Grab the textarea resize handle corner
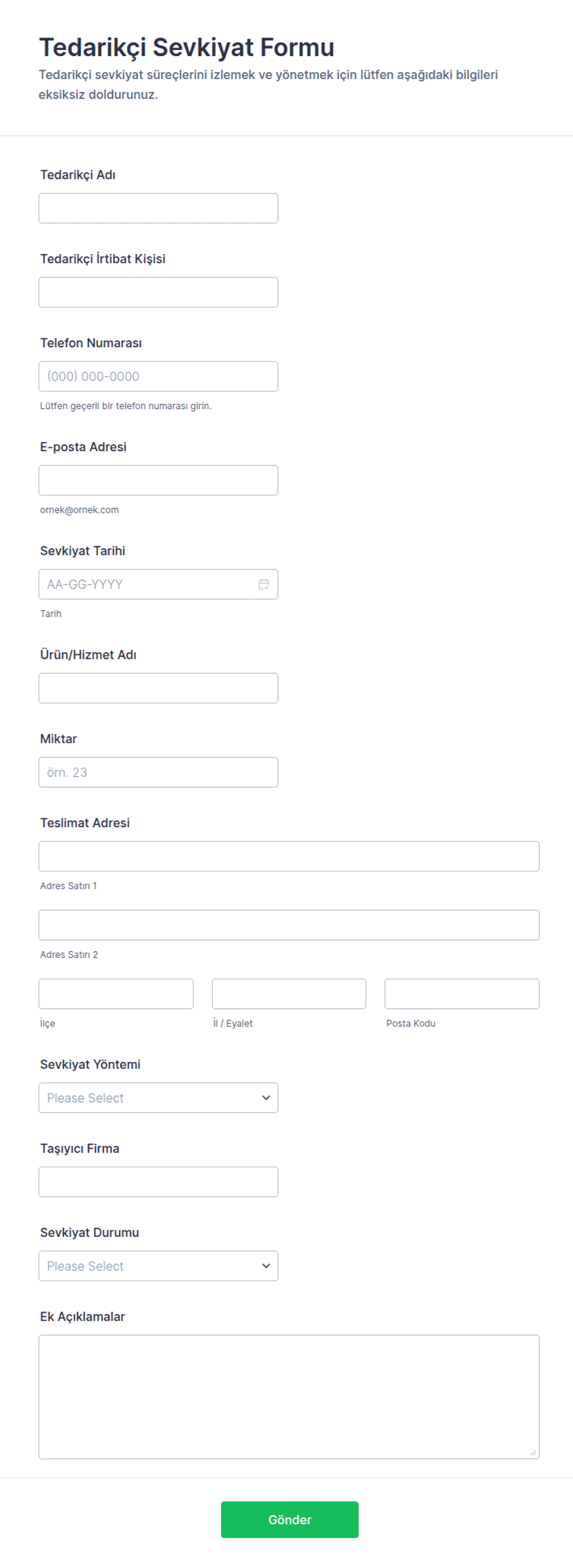 (x=534, y=1453)
